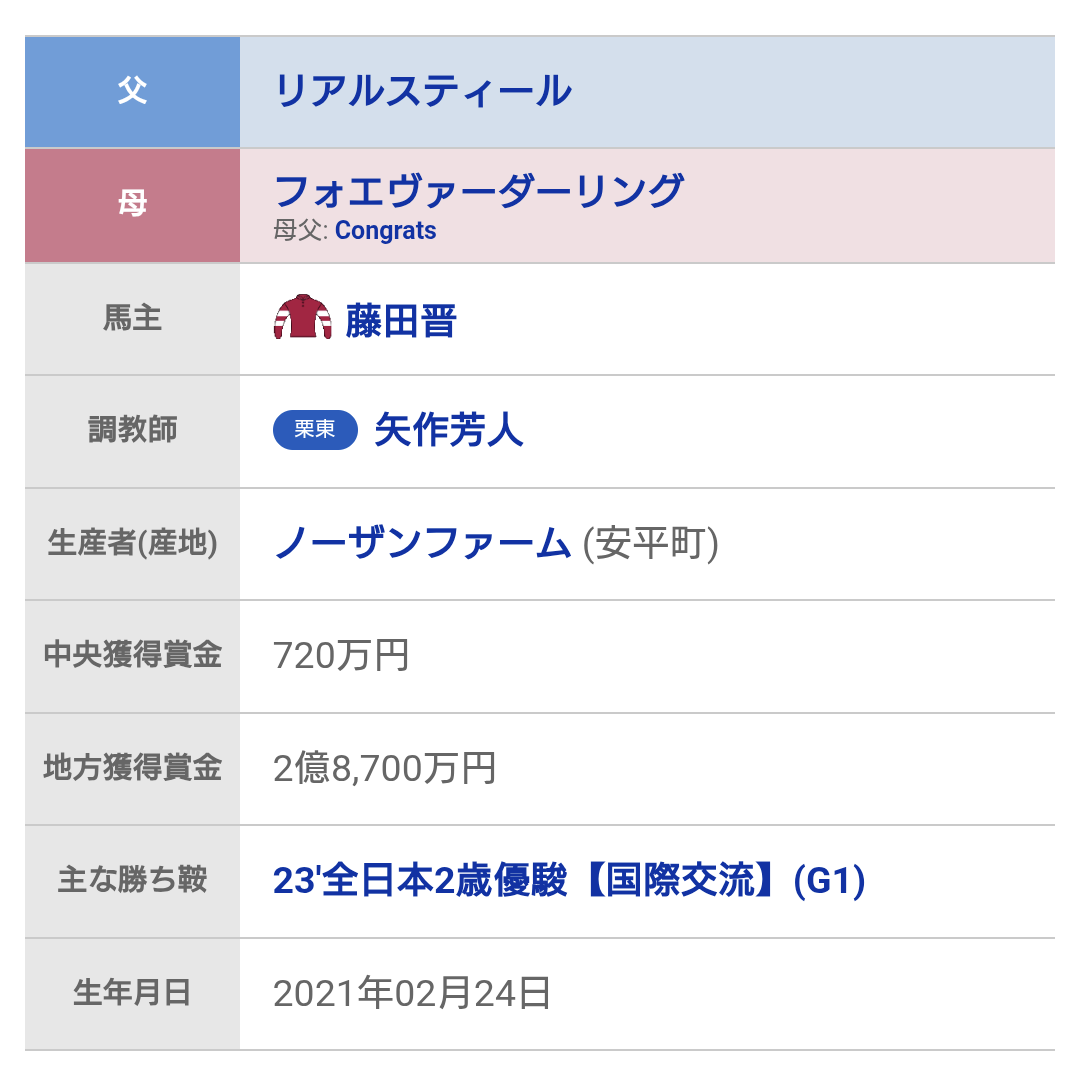Click the red 母 header cell
Screen dimensions: 1080x1092
pyautogui.click(x=132, y=205)
